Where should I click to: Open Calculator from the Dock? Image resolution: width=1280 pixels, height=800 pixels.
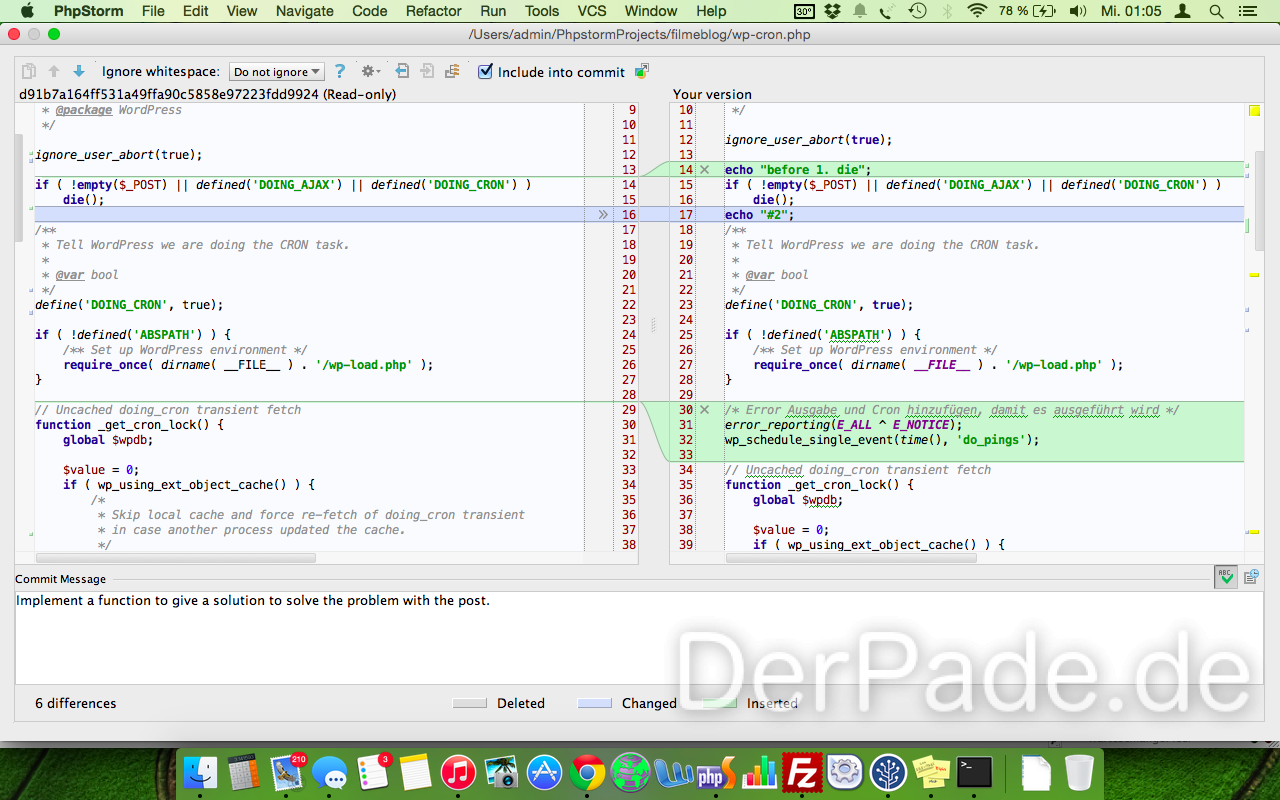[244, 773]
